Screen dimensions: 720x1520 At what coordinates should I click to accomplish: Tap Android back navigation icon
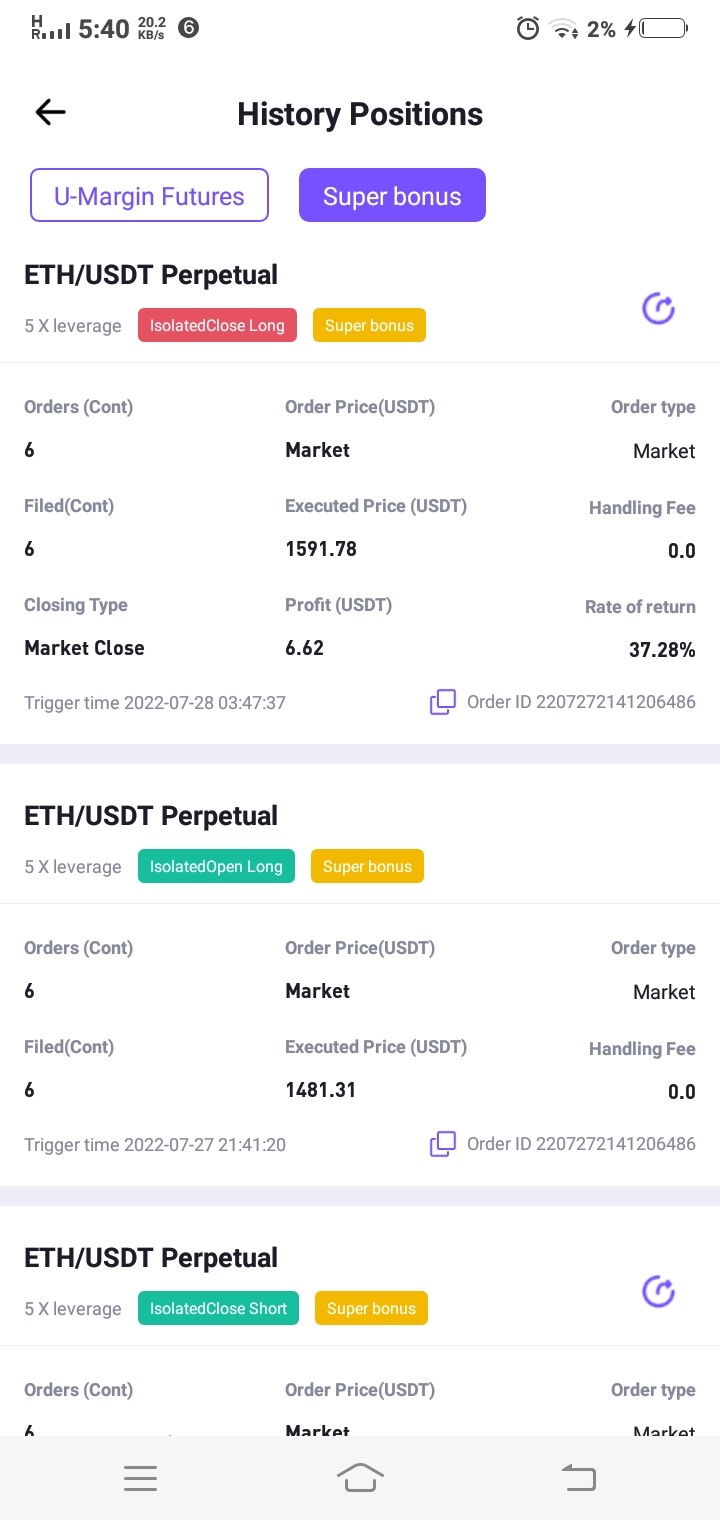[x=578, y=1478]
